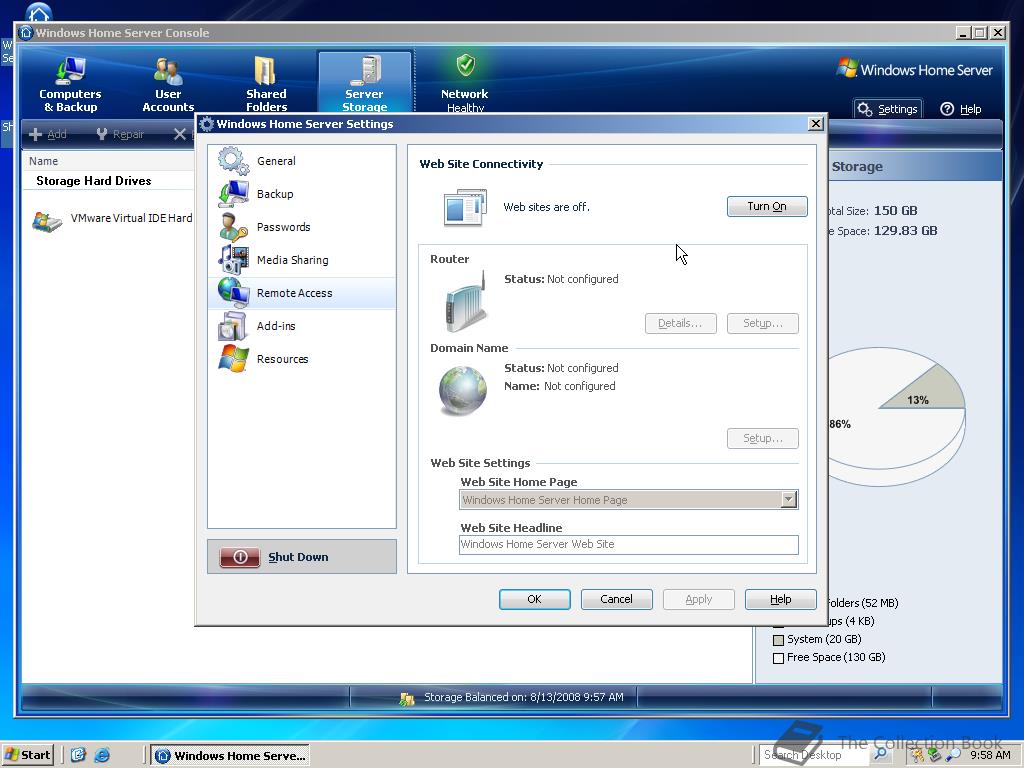Click the Repair wrench toolbar icon
1024x768 pixels.
coord(101,134)
